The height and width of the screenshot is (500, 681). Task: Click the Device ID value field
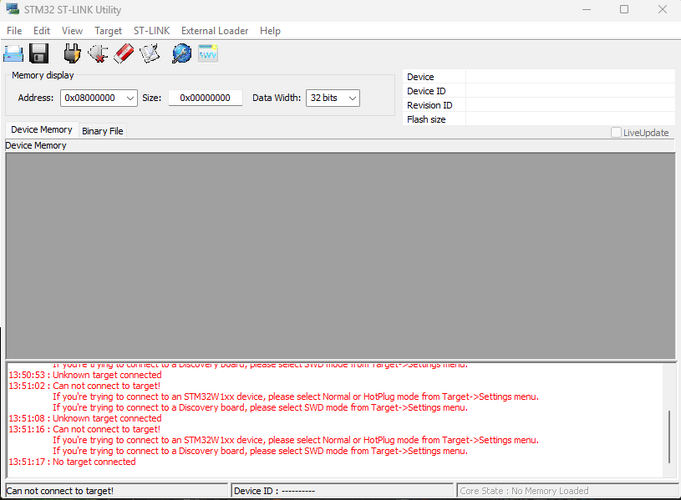click(x=570, y=91)
